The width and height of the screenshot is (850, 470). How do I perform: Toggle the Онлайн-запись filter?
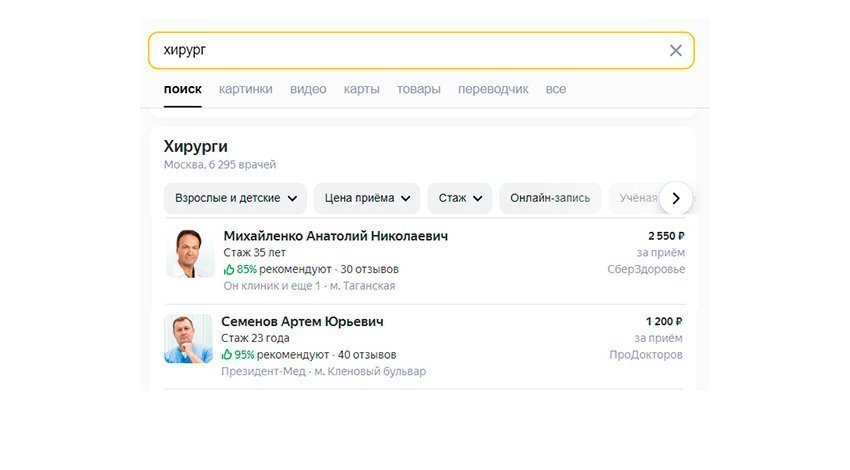pos(550,198)
